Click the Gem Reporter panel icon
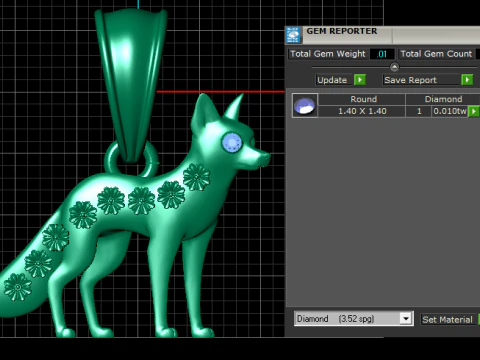Viewport: 480px width, 360px height. click(293, 35)
